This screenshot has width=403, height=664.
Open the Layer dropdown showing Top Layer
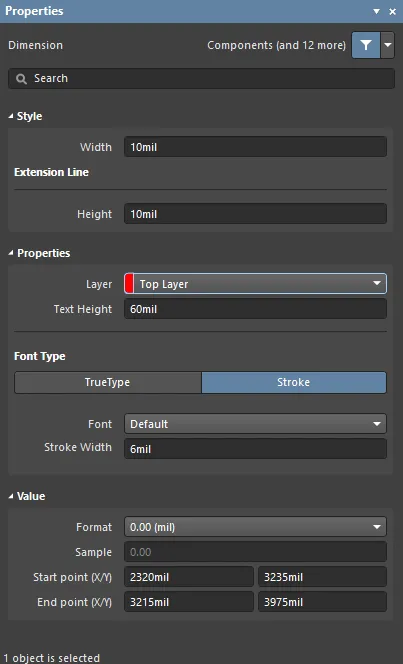click(x=255, y=284)
